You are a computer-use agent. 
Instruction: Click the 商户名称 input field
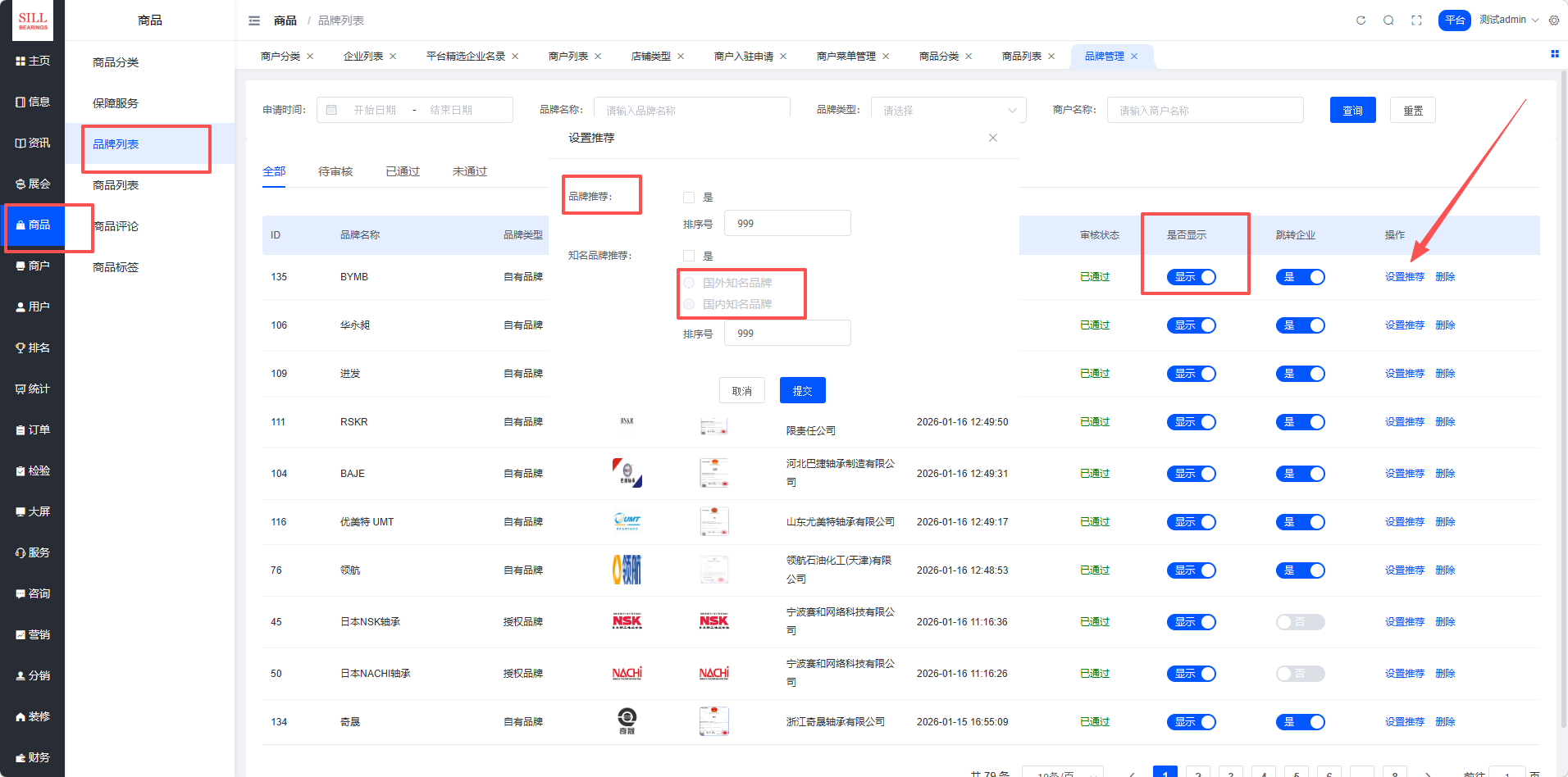1204,111
